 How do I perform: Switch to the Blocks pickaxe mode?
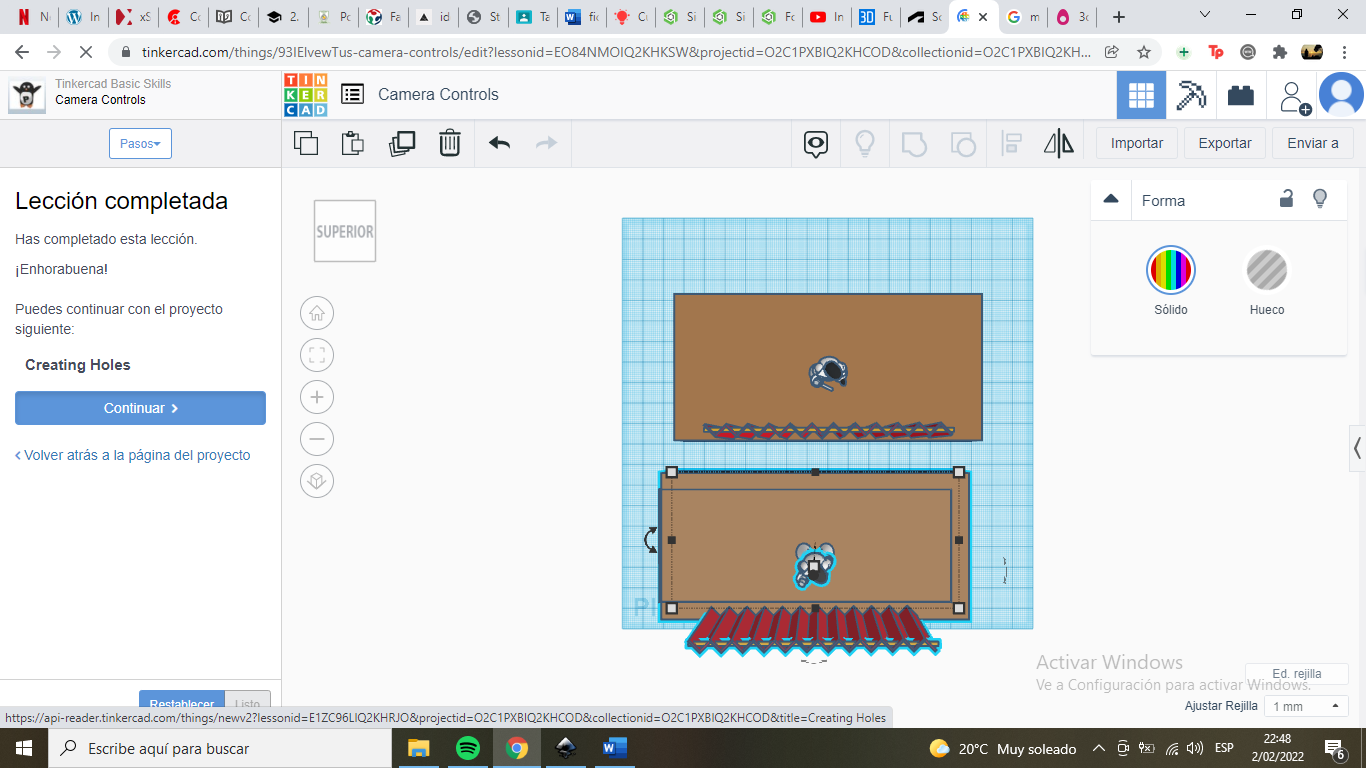pos(1191,95)
